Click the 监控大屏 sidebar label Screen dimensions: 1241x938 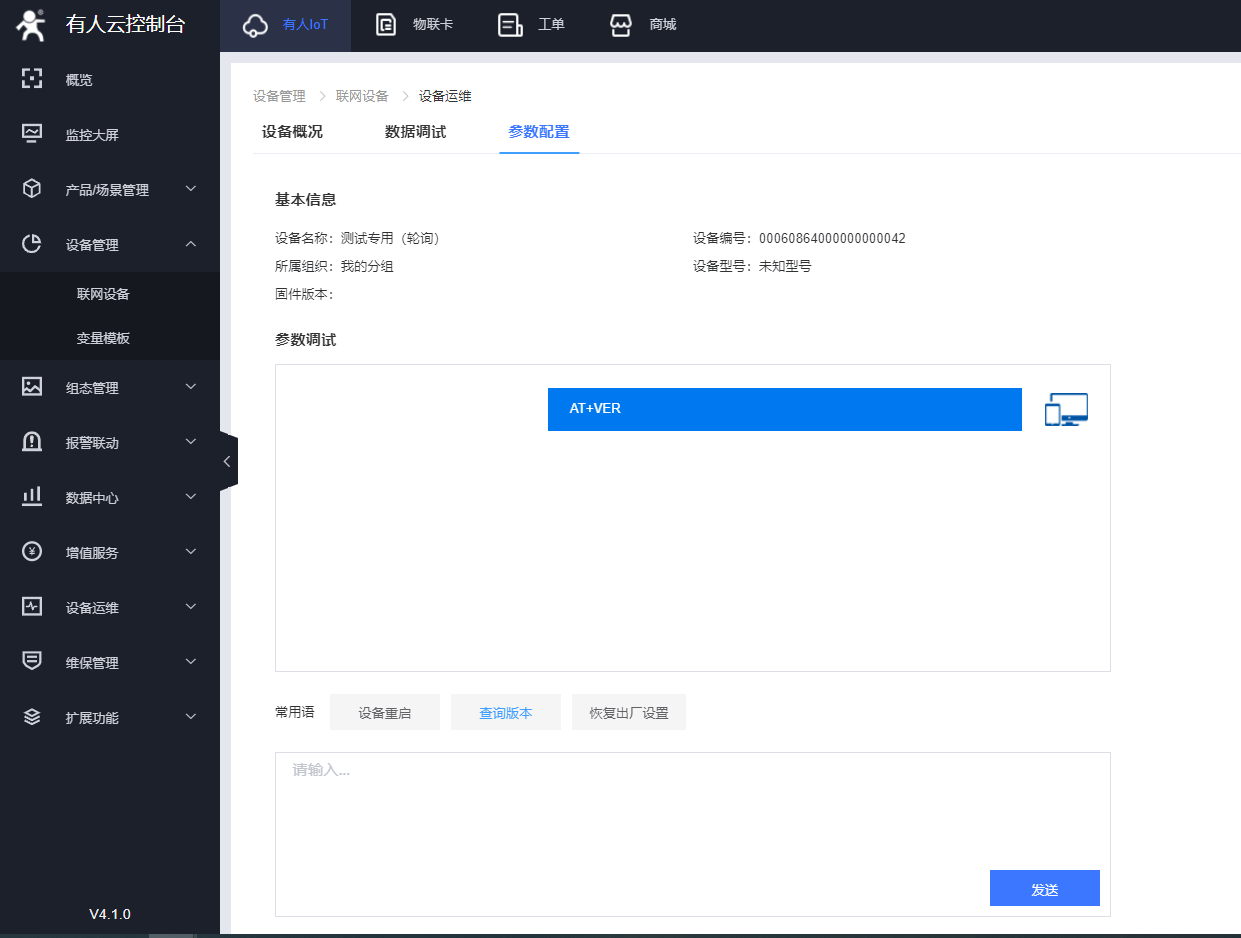tap(92, 135)
